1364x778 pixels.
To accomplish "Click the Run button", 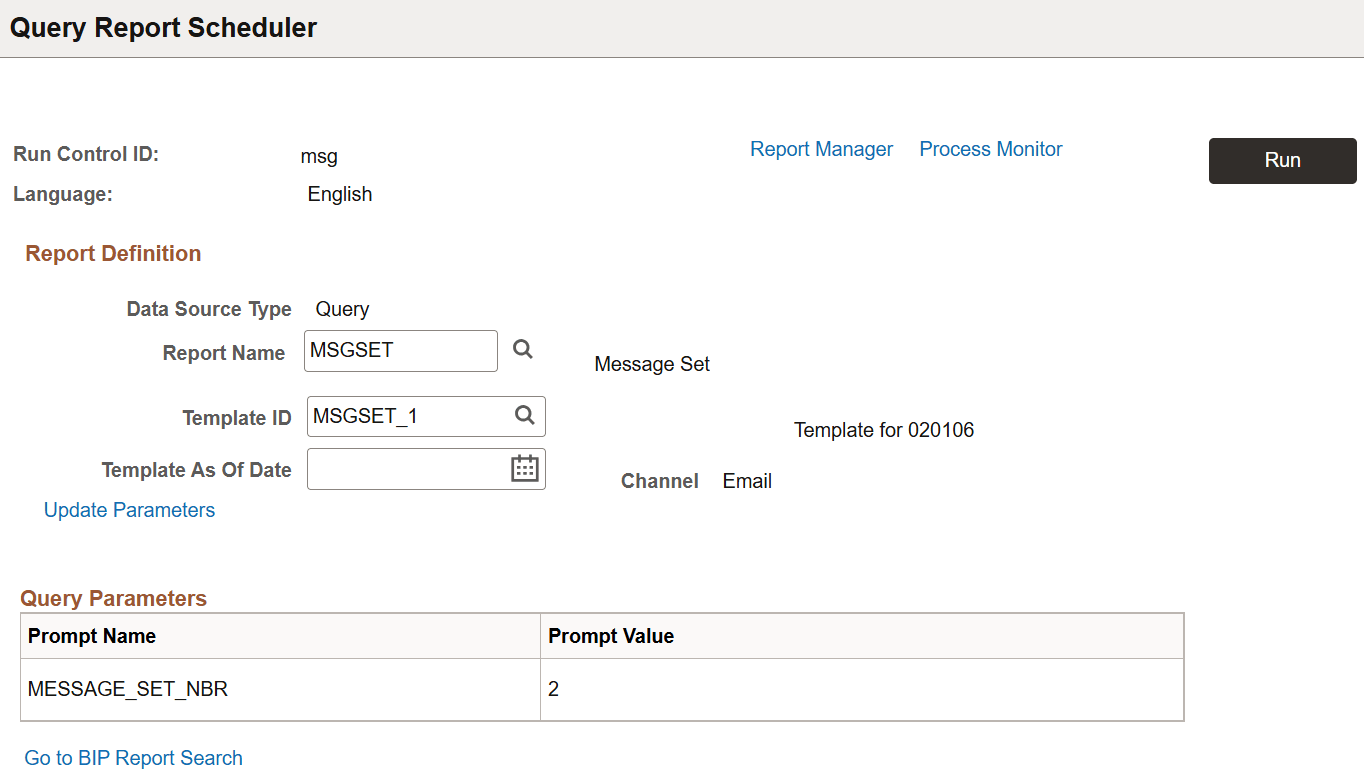I will point(1282,160).
